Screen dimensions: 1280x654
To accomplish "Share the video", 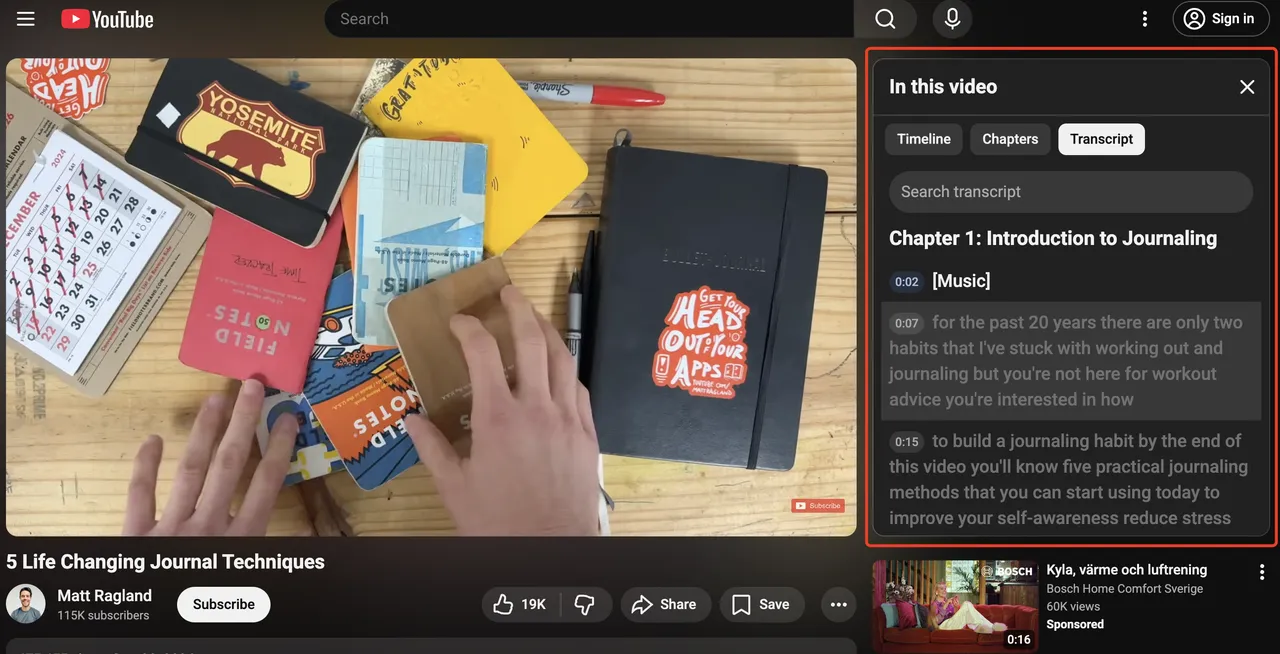I will [666, 604].
